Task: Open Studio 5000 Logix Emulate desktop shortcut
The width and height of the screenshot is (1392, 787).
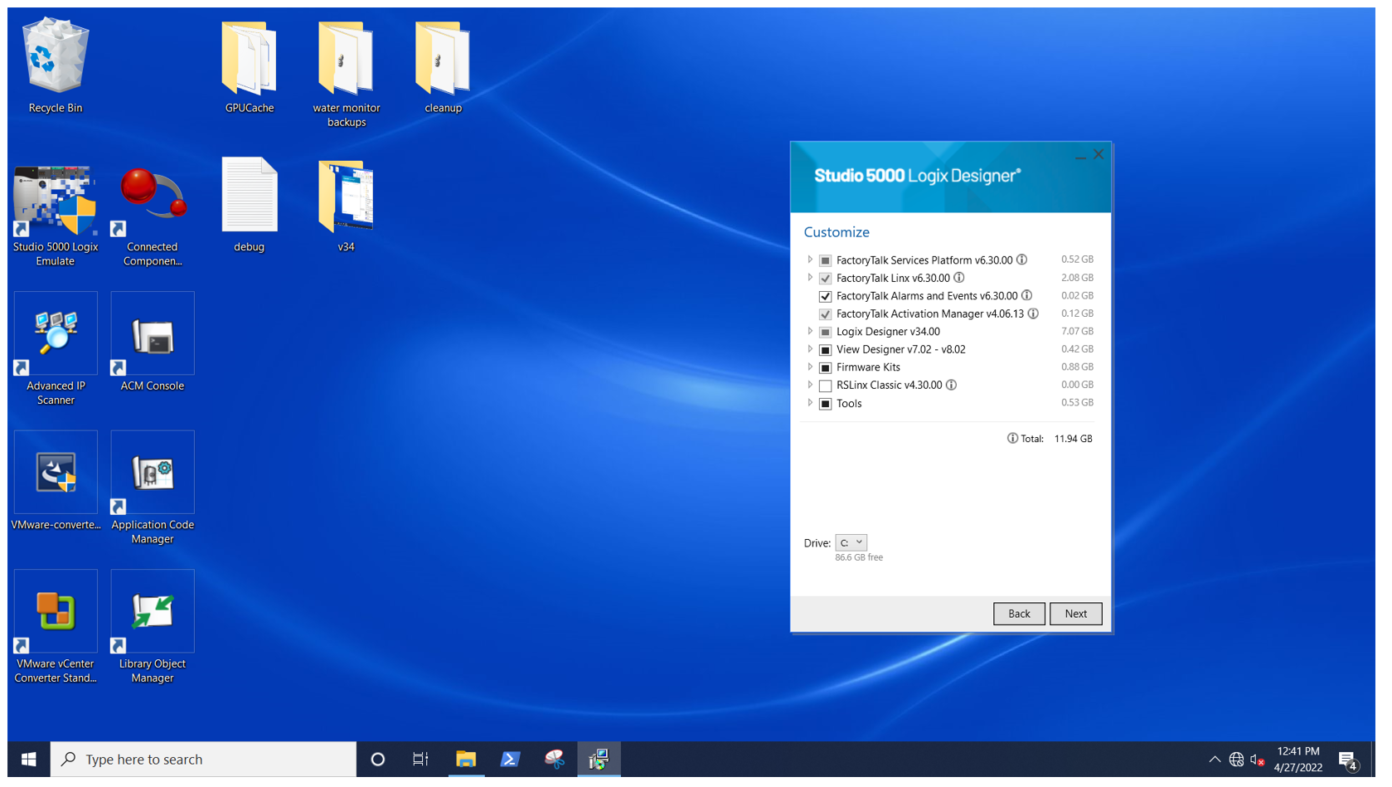Action: (x=55, y=205)
